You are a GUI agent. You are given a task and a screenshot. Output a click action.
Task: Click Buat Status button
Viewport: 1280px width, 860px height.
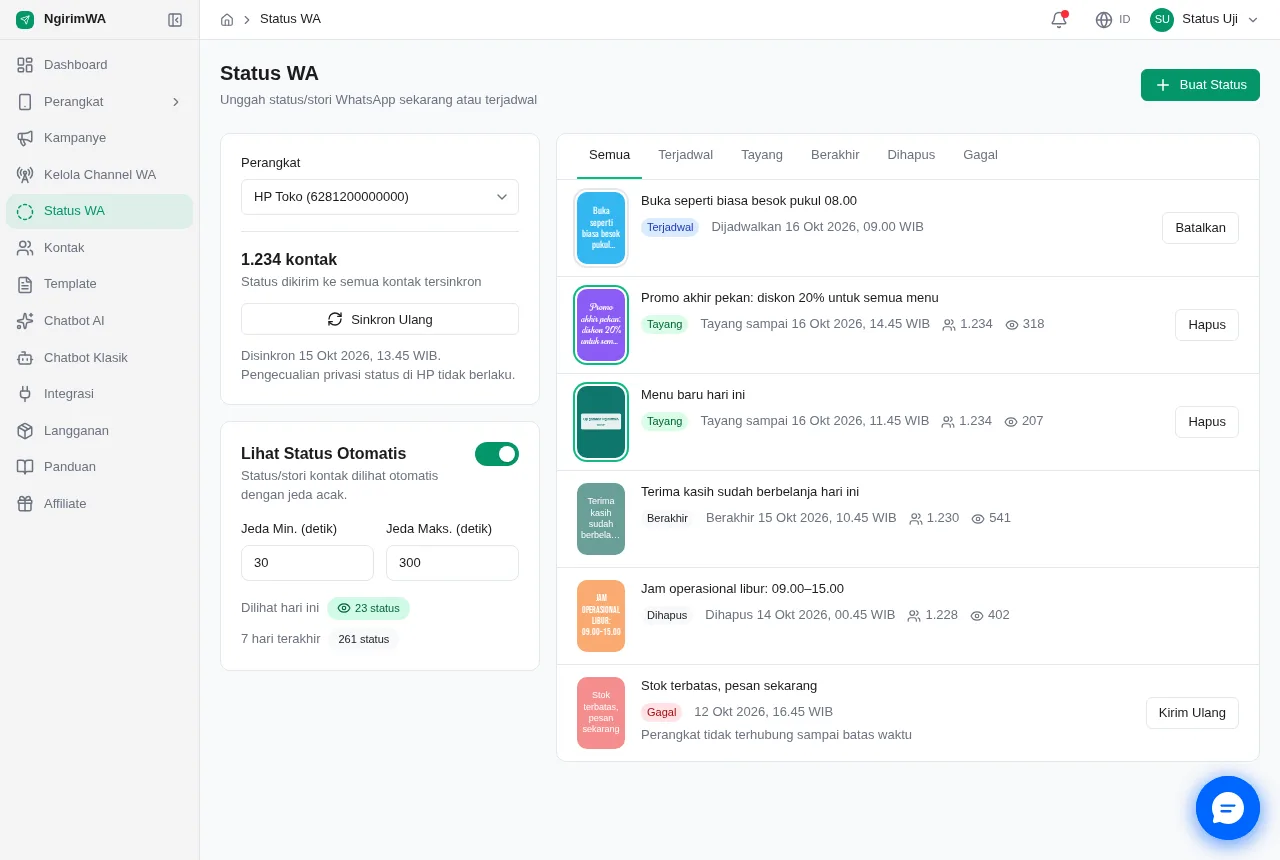(x=1200, y=85)
